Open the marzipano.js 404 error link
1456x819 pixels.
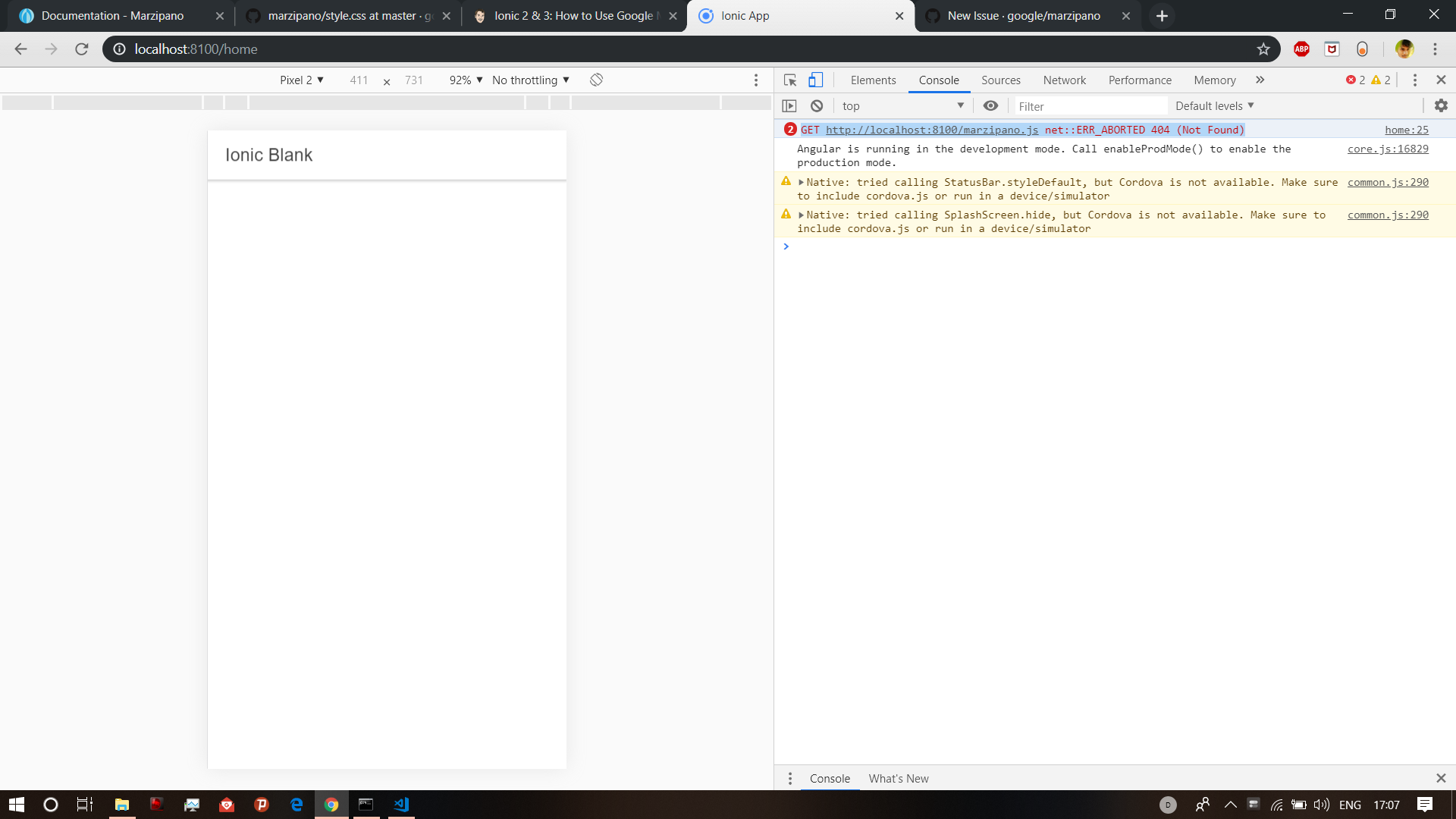coord(931,130)
